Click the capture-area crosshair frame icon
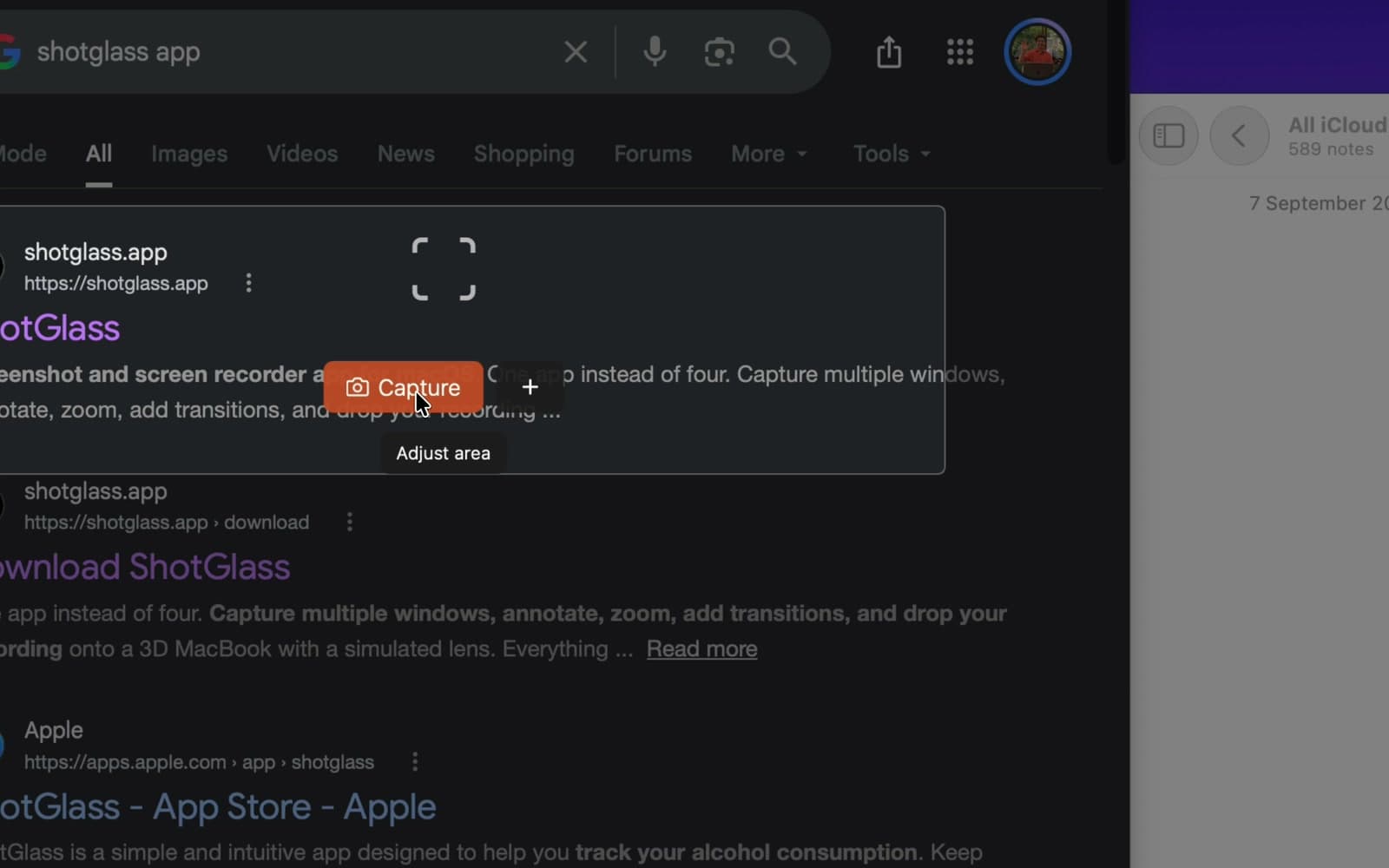This screenshot has width=1389, height=868. (x=444, y=269)
